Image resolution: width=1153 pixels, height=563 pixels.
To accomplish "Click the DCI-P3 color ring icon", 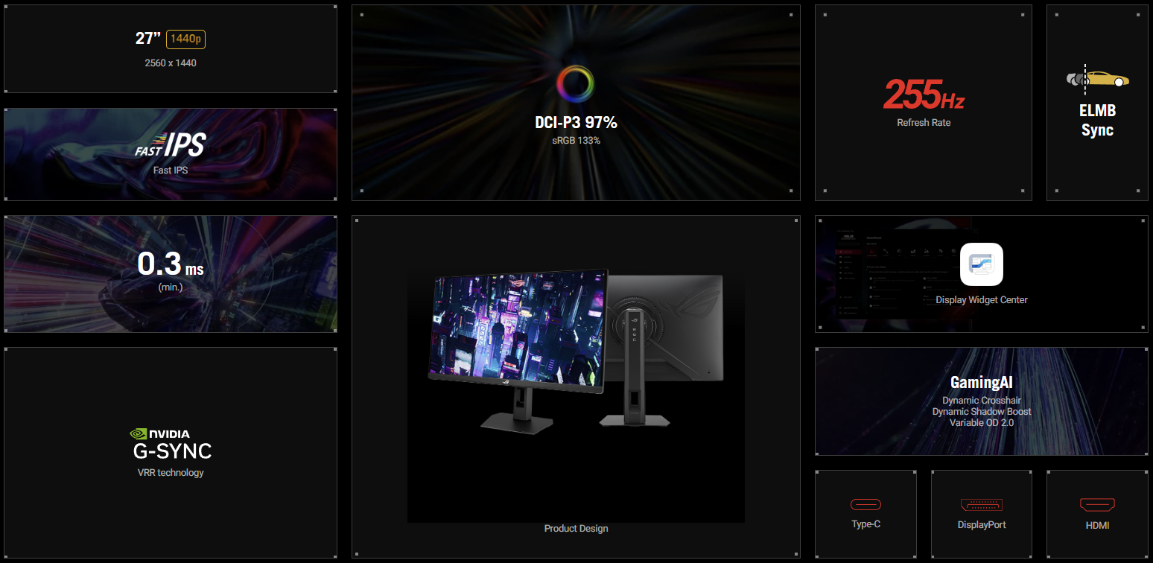I will click(x=575, y=83).
